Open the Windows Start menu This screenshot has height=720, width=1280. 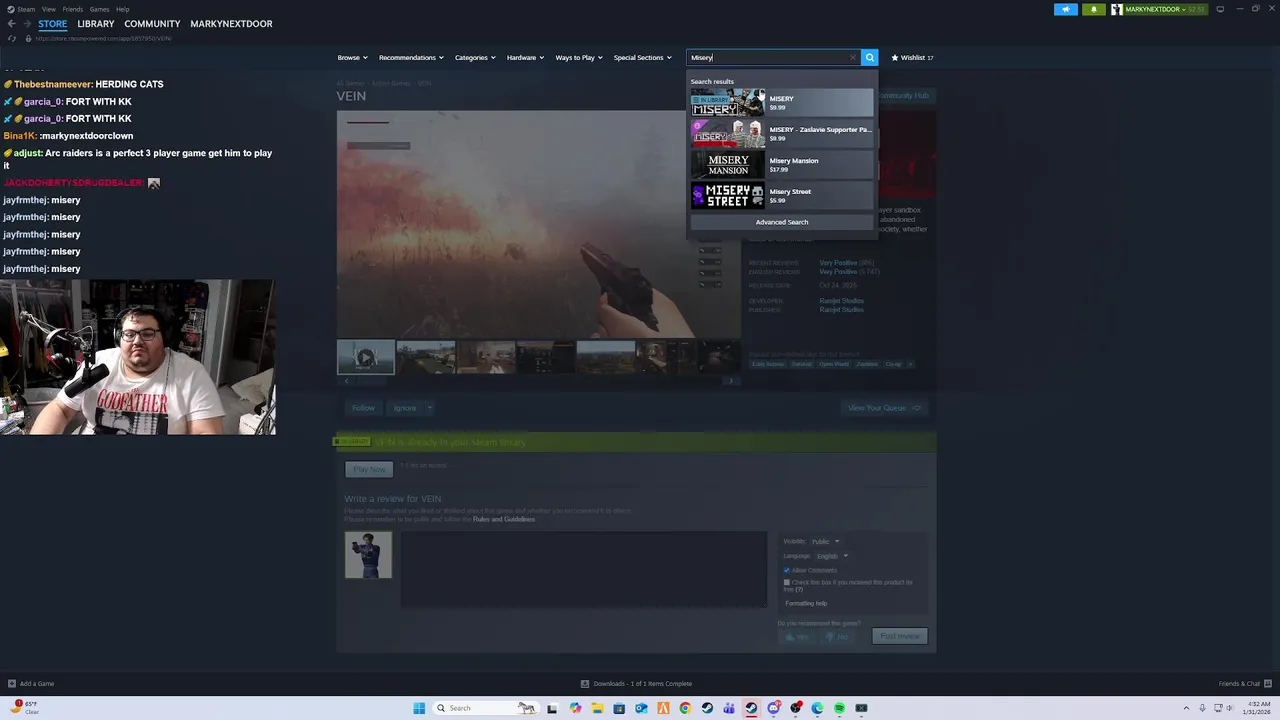point(419,708)
